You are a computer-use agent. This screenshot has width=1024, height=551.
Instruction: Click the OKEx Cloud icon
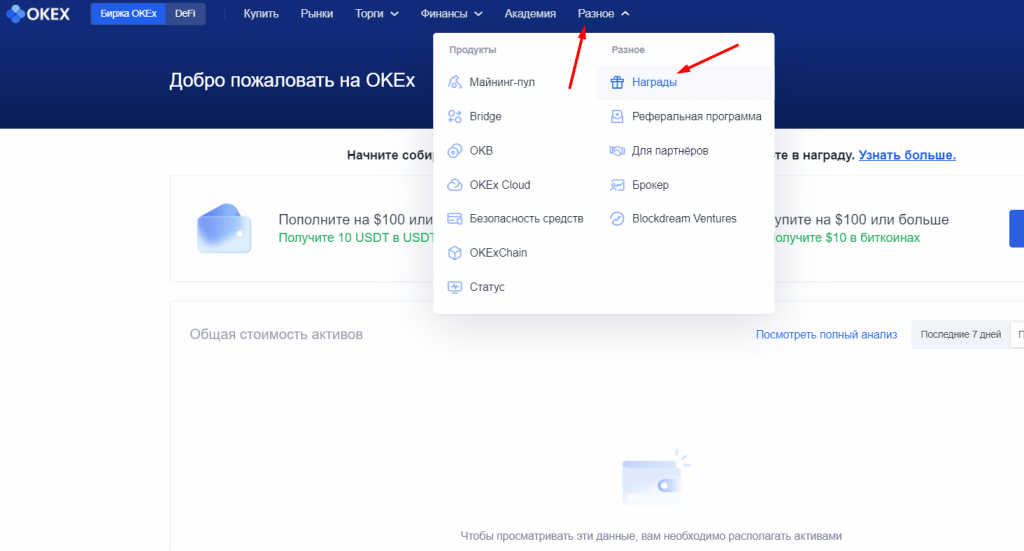[455, 185]
